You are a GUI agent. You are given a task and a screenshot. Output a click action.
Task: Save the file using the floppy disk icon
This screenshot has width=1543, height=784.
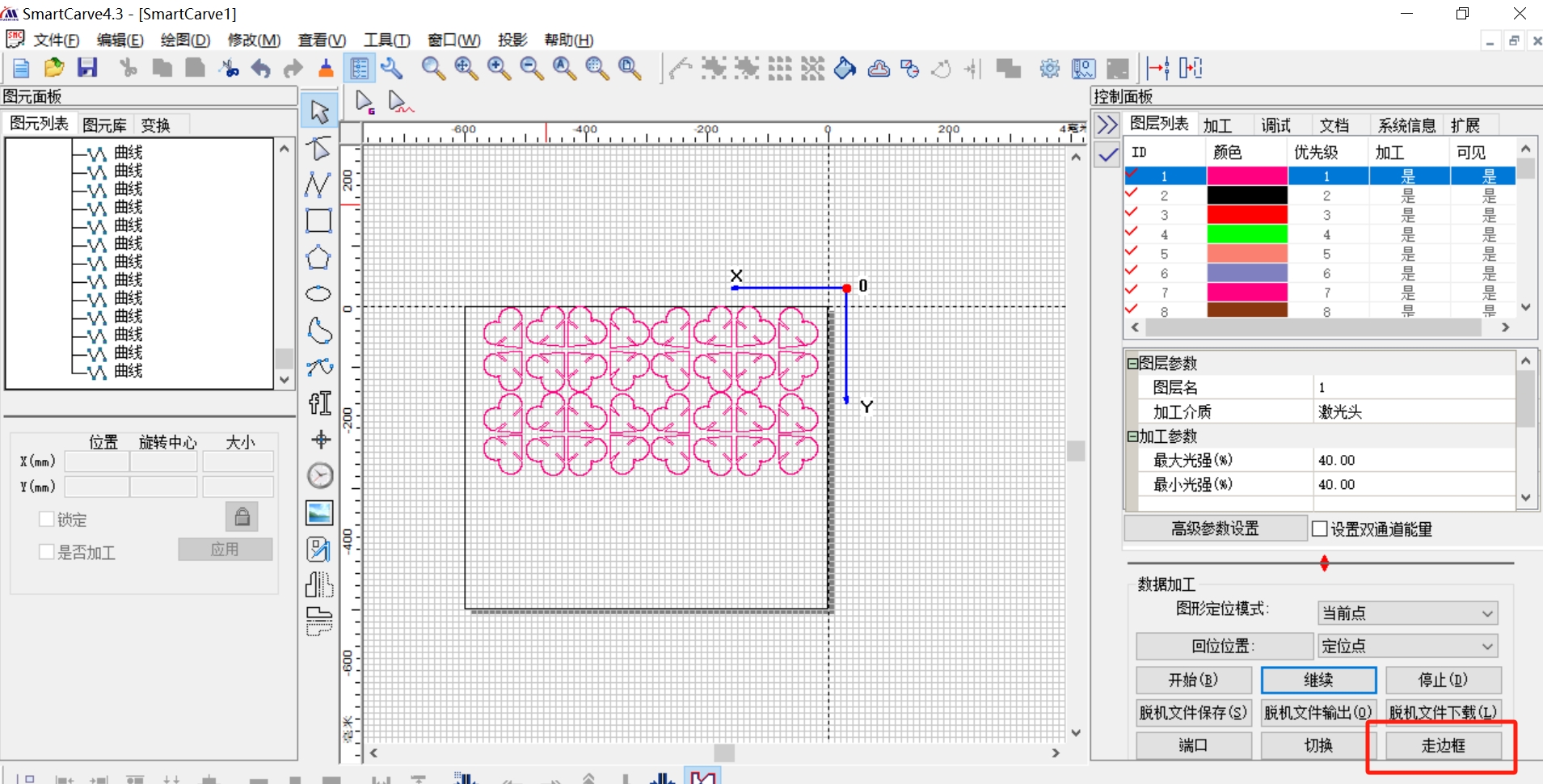pos(87,69)
